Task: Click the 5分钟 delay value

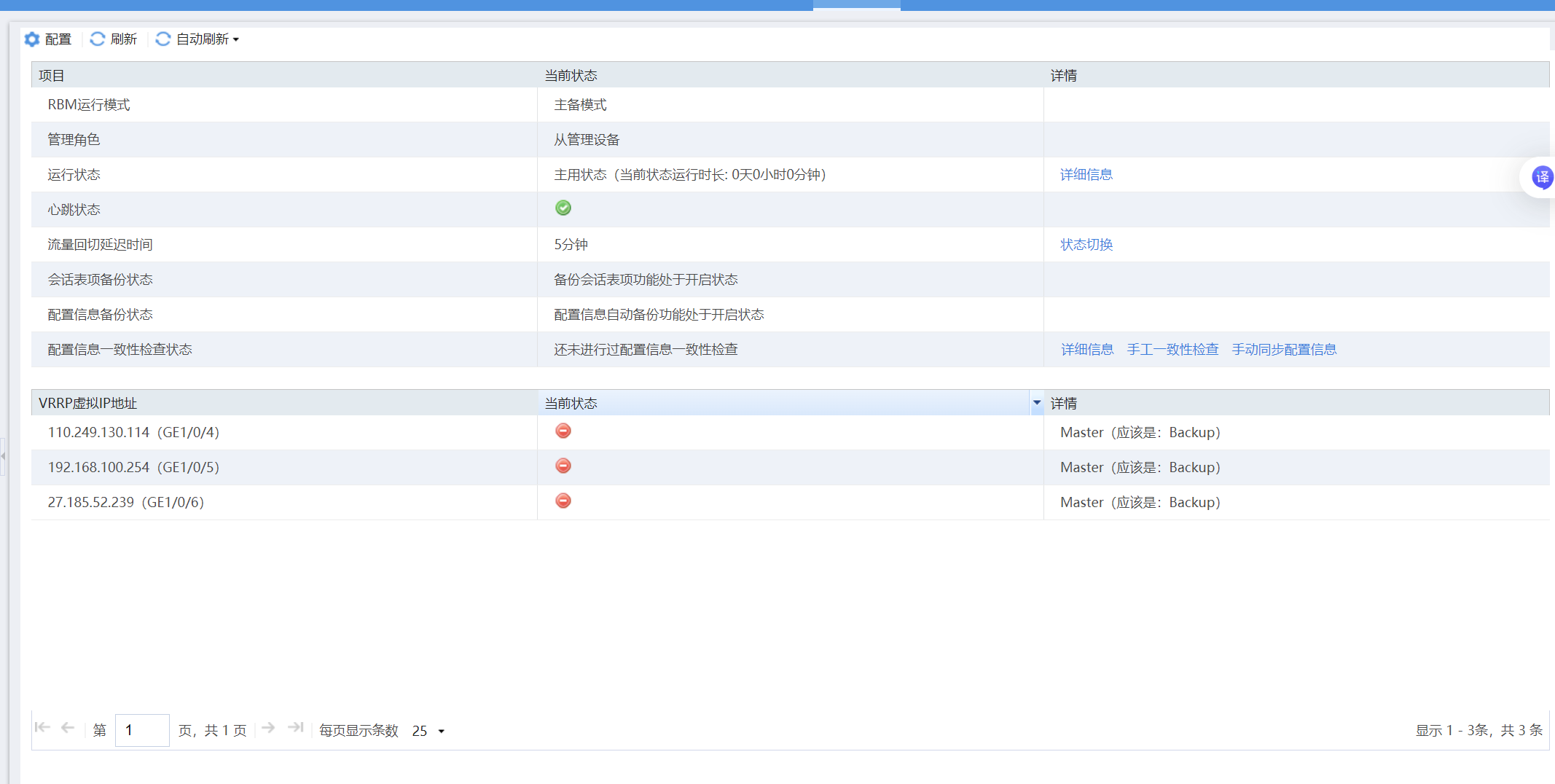Action: (x=571, y=245)
